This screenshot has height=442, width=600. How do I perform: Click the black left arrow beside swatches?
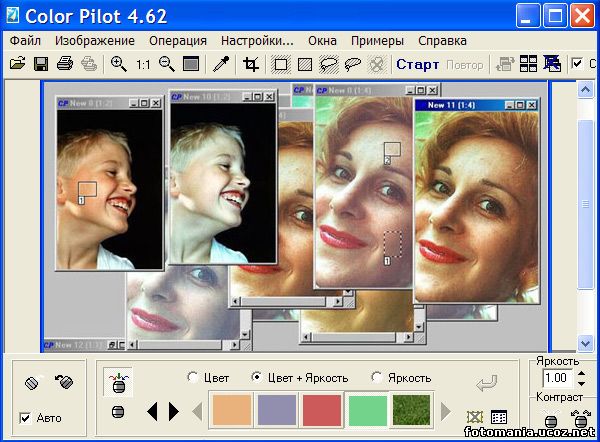coord(152,412)
